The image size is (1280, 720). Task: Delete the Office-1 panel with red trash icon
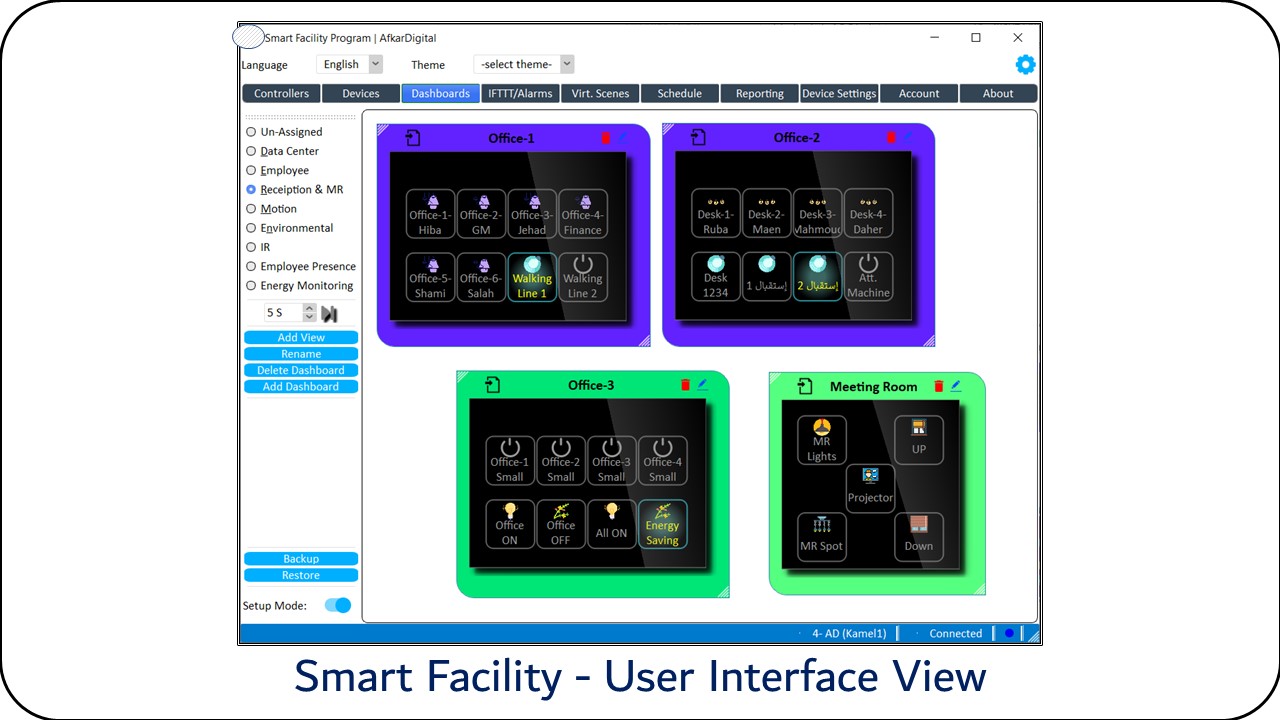point(605,138)
